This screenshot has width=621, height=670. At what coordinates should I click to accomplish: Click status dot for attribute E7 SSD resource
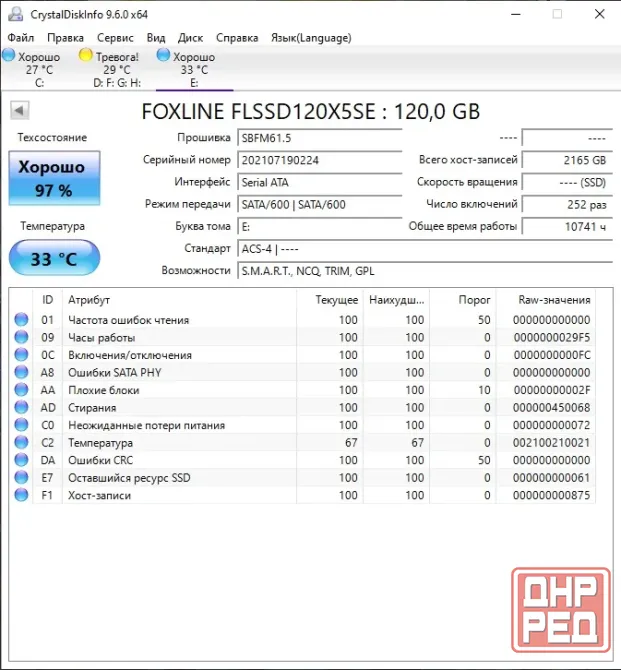[x=21, y=477]
